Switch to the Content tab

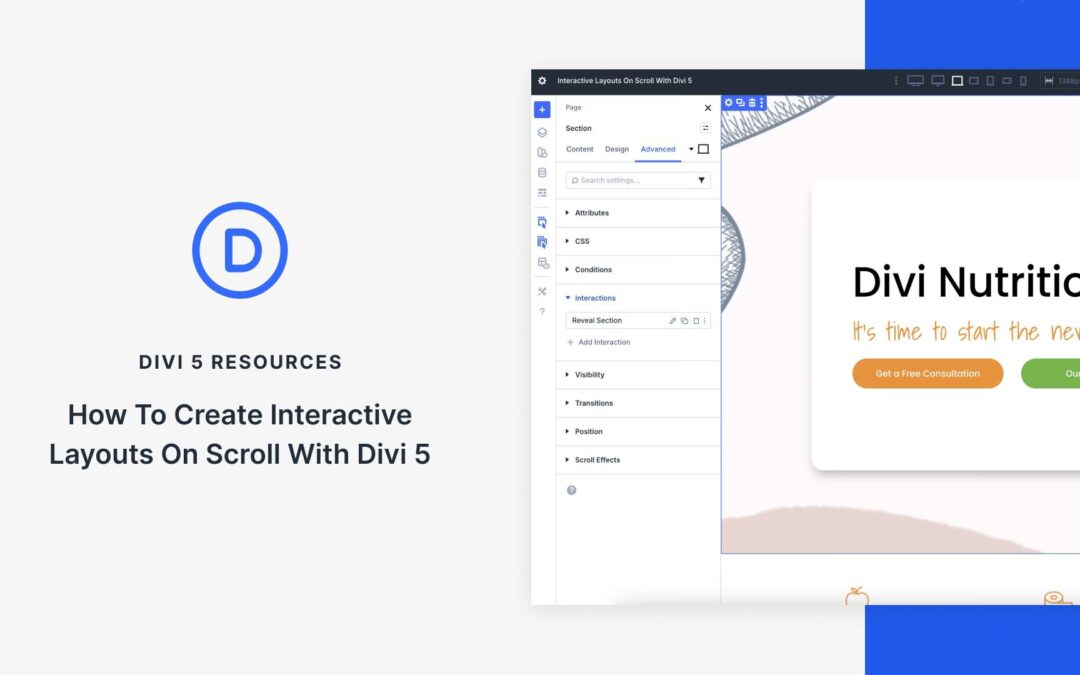coord(580,149)
